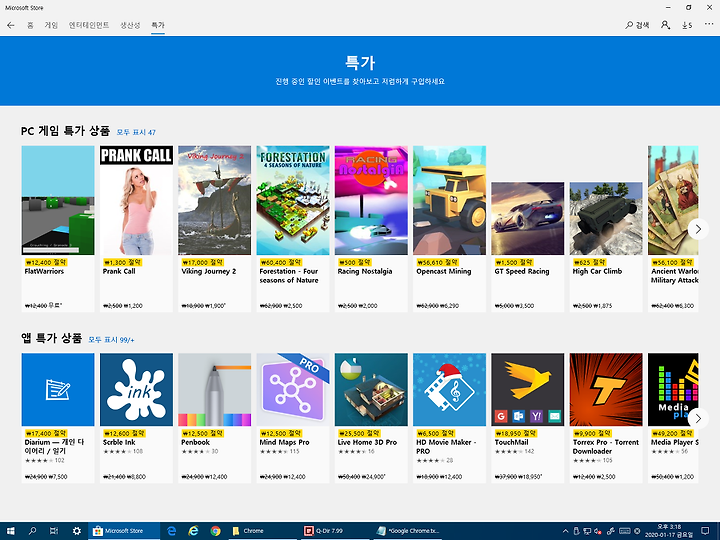The width and height of the screenshot is (720, 540).
Task: Show hidden tray icons chevron
Action: point(565,531)
